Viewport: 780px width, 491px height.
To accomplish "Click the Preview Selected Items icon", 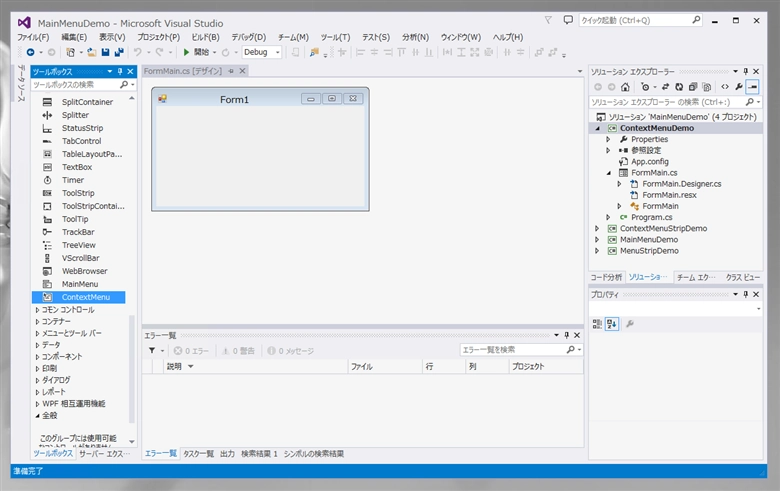I will click(x=753, y=87).
